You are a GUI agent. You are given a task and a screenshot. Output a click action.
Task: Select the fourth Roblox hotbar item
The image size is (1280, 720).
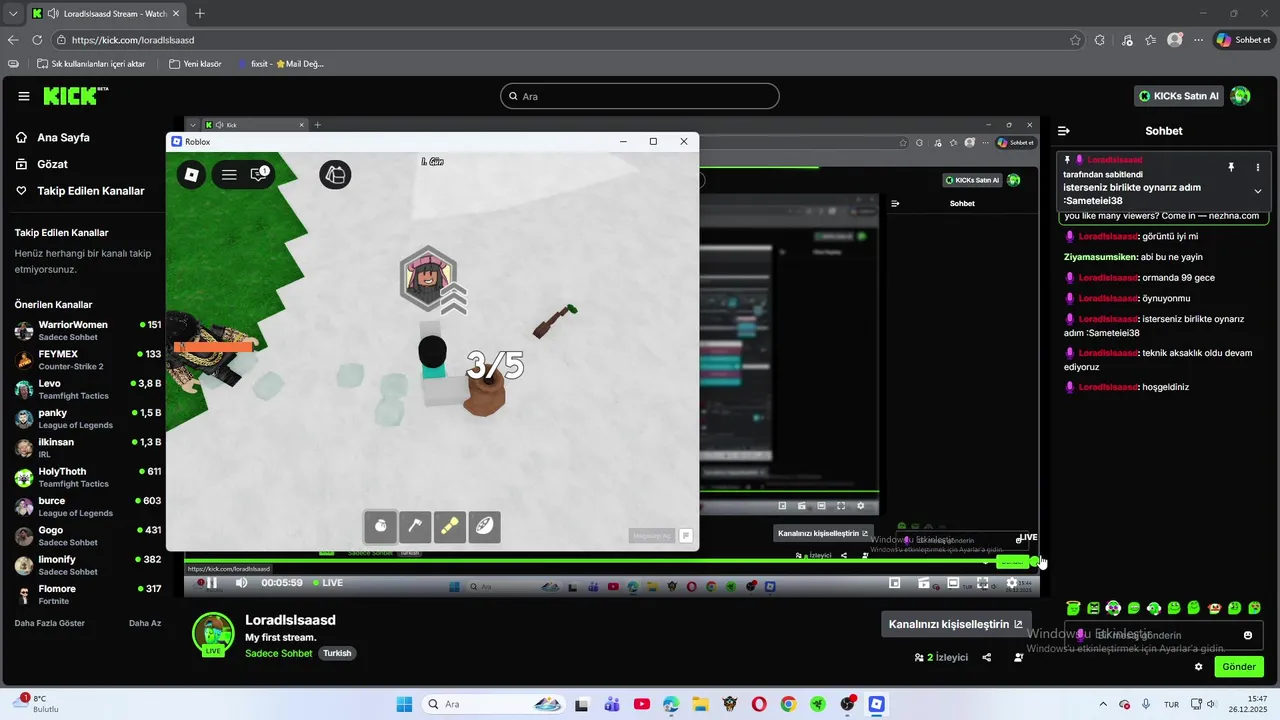point(485,526)
